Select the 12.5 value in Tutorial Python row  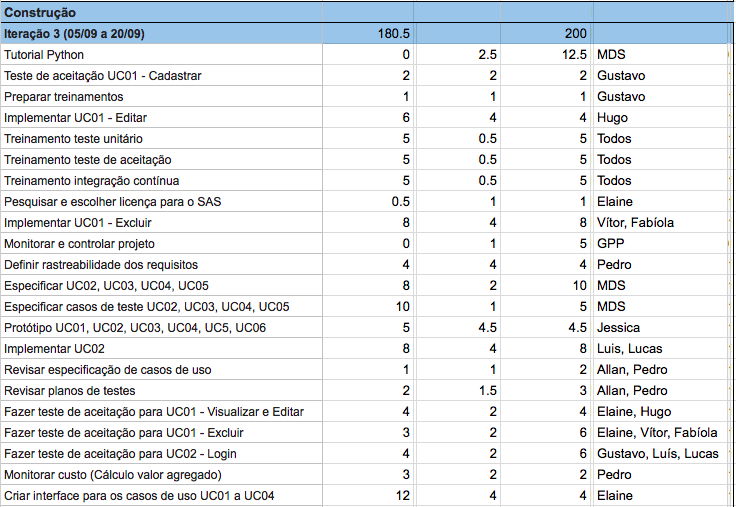(547, 54)
